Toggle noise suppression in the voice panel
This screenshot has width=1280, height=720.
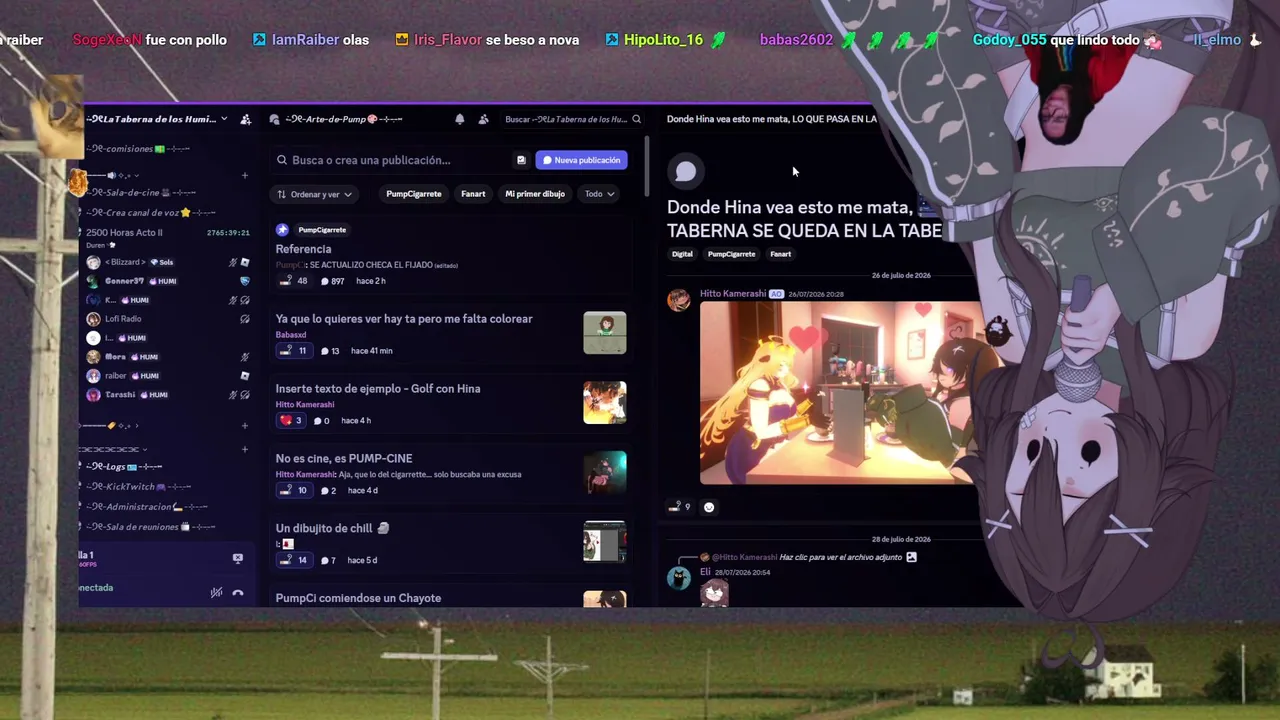[216, 593]
